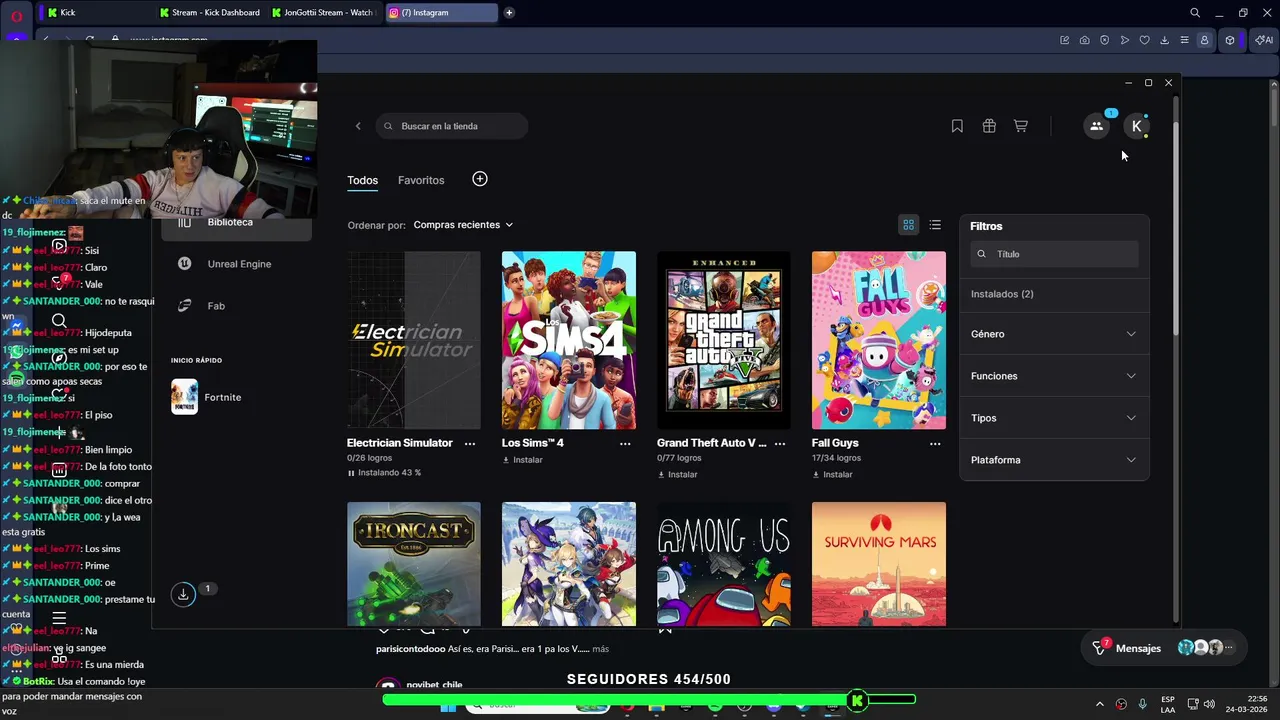The height and width of the screenshot is (720, 1280).
Task: Open taskbar volume control
Action: tap(1208, 704)
